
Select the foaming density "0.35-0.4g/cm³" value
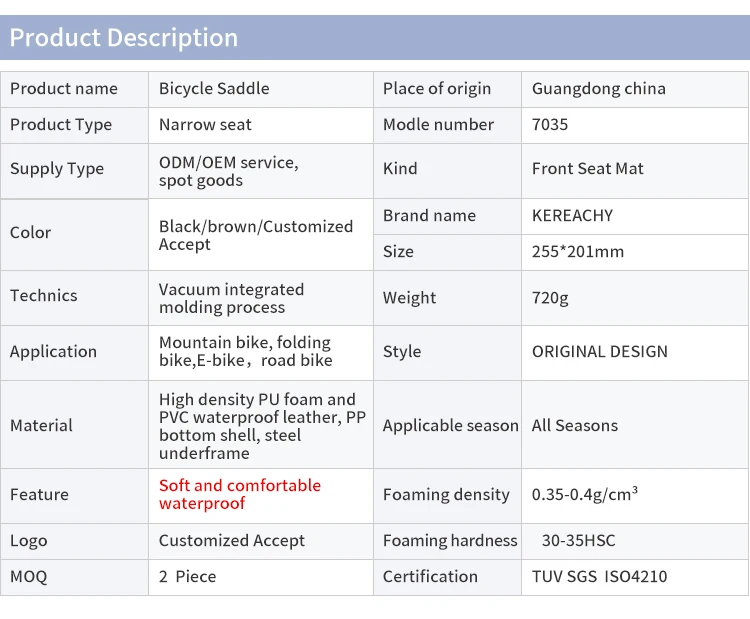click(x=584, y=494)
